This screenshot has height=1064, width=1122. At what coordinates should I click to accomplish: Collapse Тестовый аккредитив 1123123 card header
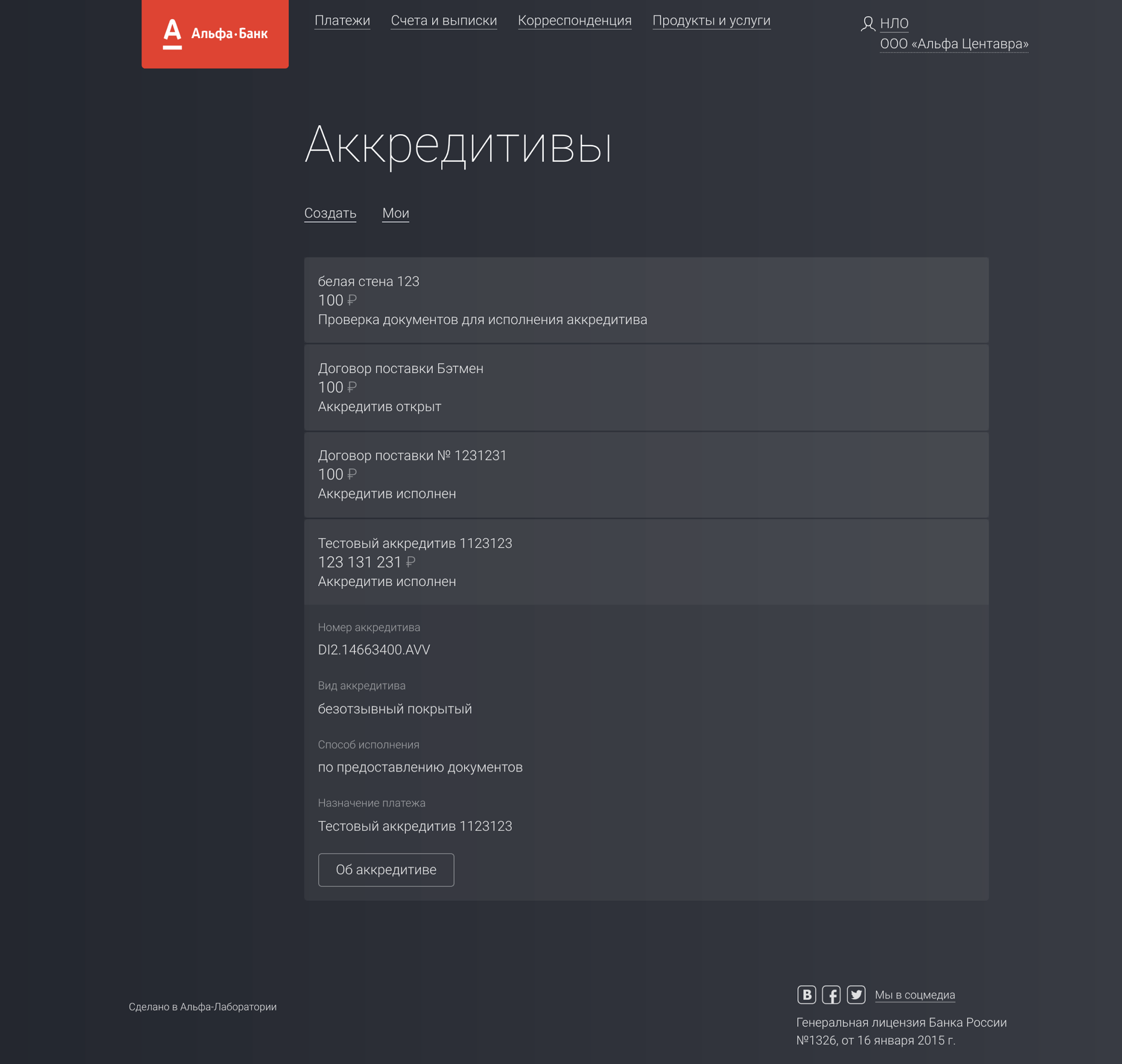pyautogui.click(x=646, y=562)
